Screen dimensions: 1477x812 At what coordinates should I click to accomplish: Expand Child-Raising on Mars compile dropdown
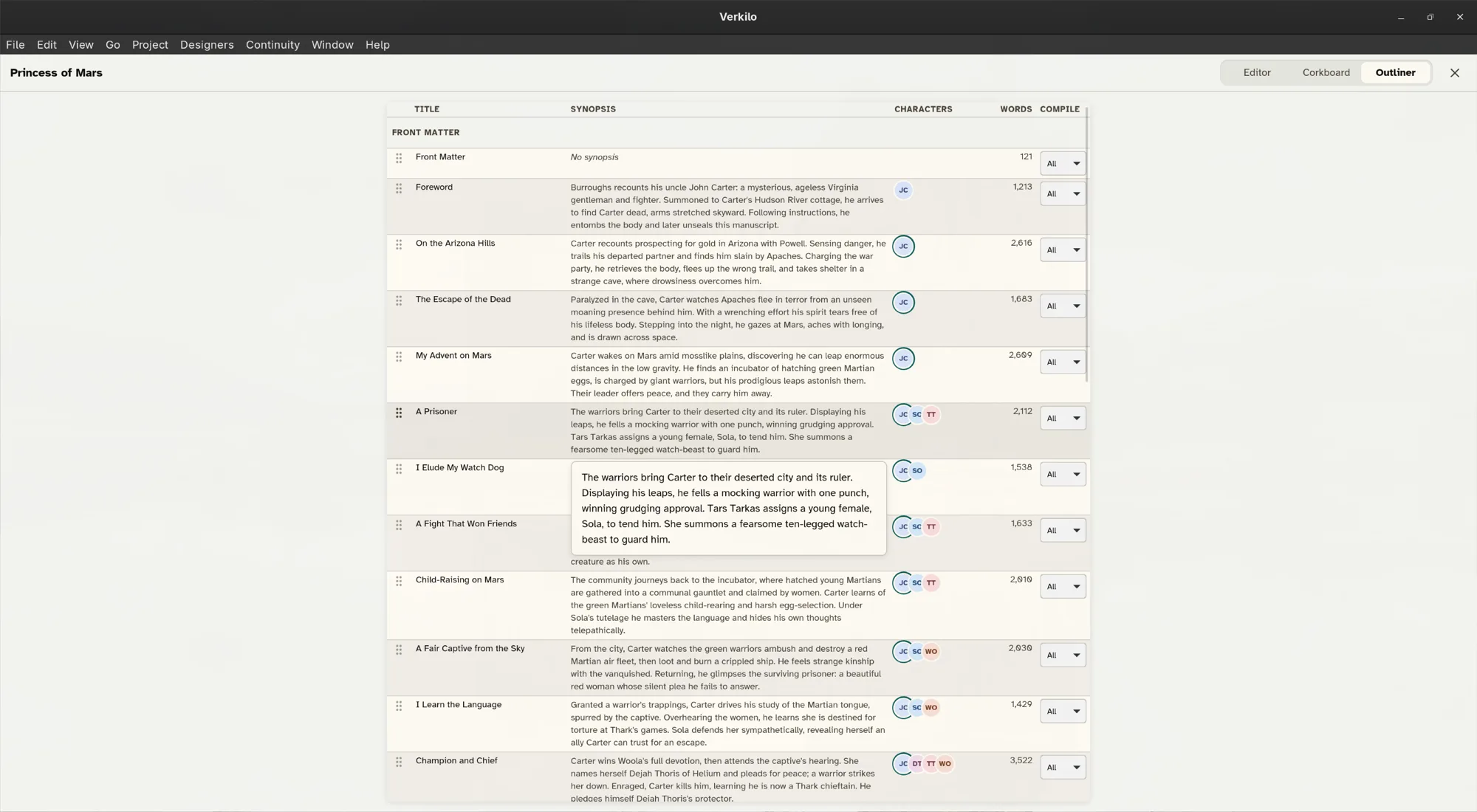point(1063,587)
